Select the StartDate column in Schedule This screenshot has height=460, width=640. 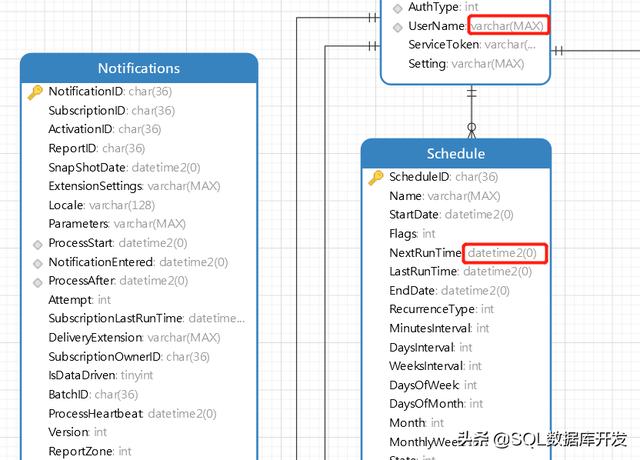[x=451, y=215]
